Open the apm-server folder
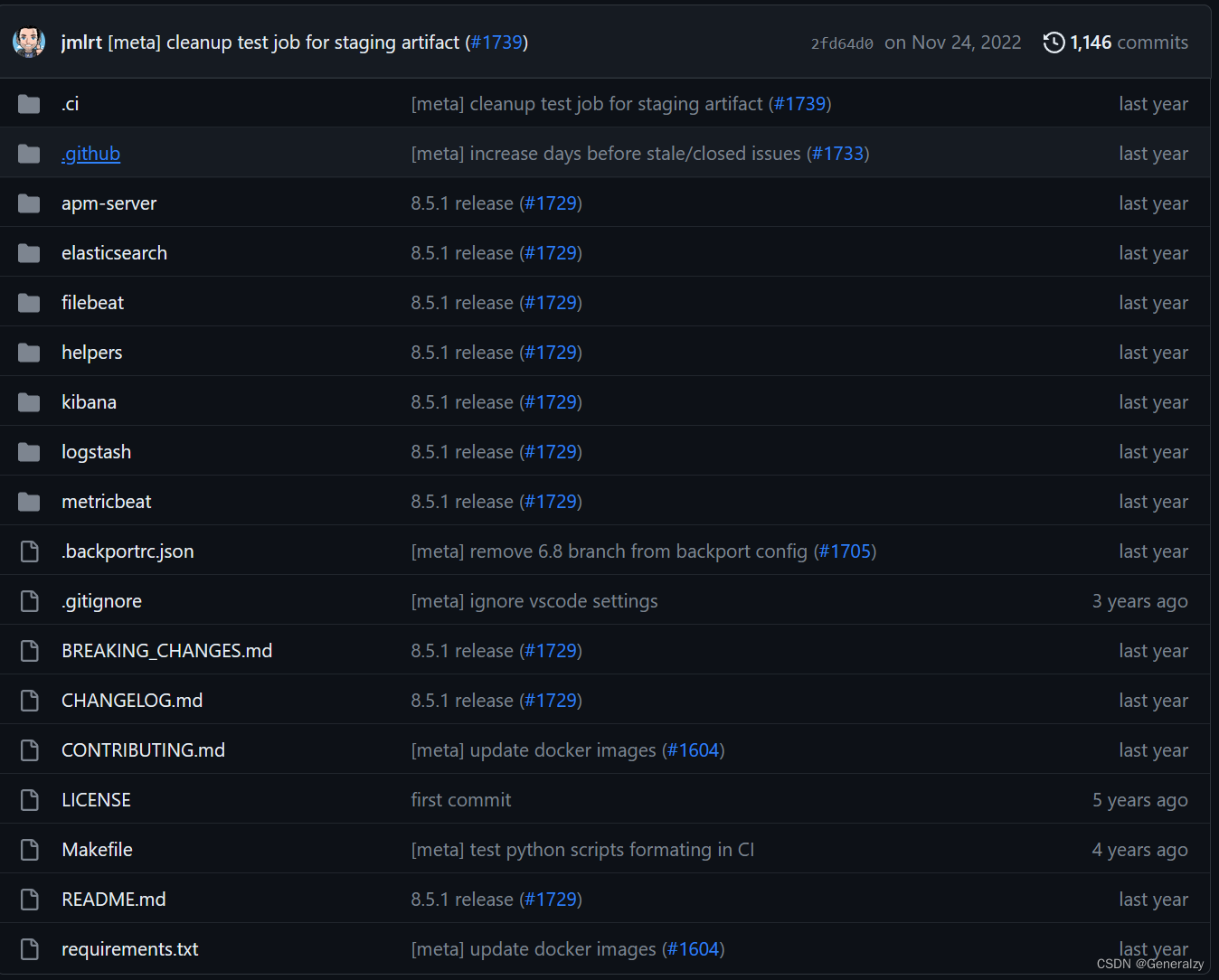The image size is (1219, 980). click(109, 203)
